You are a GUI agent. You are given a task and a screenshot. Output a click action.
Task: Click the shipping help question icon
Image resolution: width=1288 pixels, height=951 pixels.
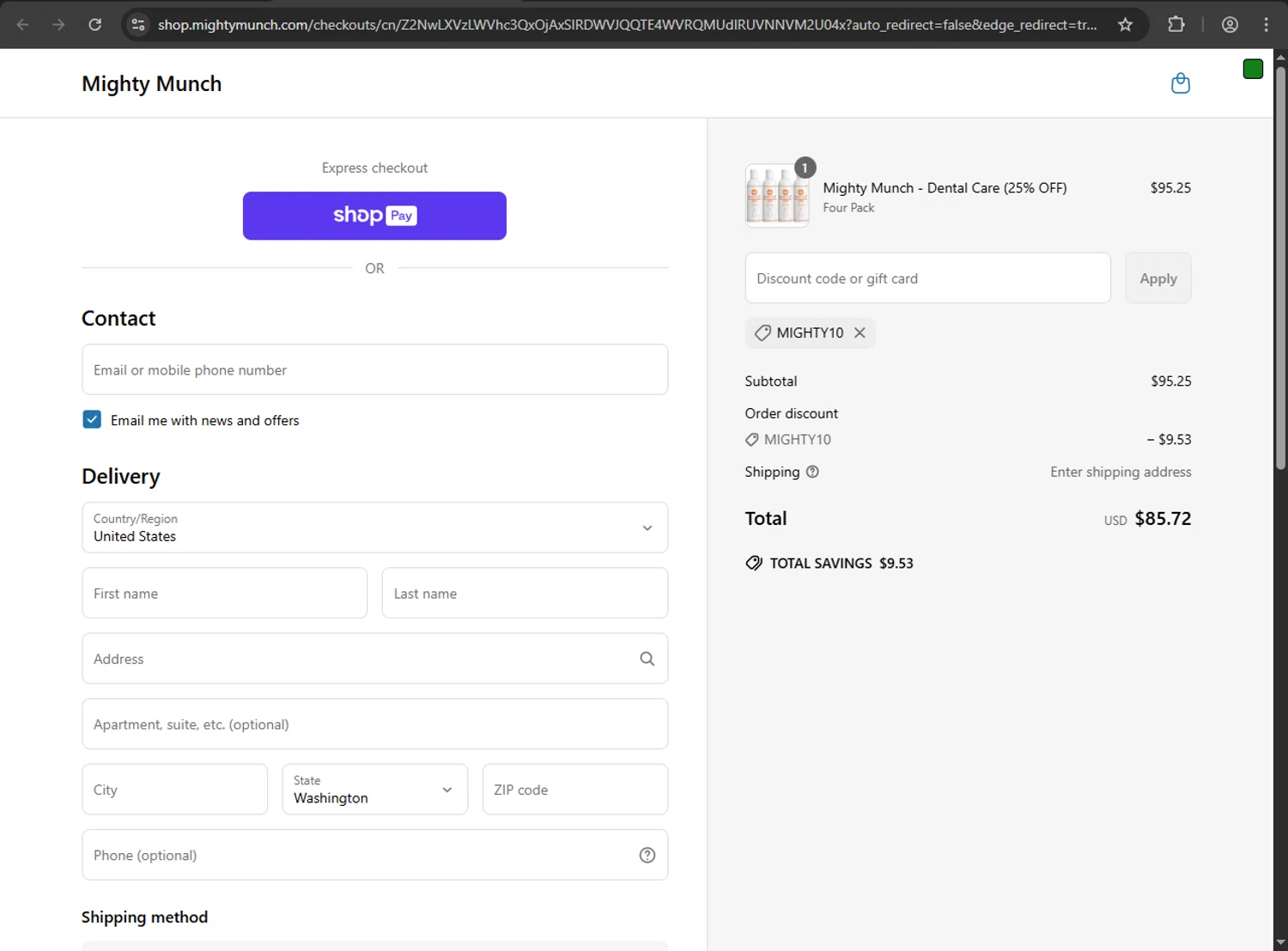[x=812, y=472]
